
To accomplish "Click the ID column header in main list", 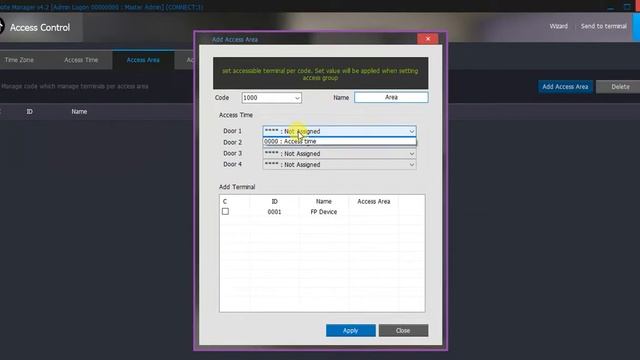I will (x=29, y=111).
